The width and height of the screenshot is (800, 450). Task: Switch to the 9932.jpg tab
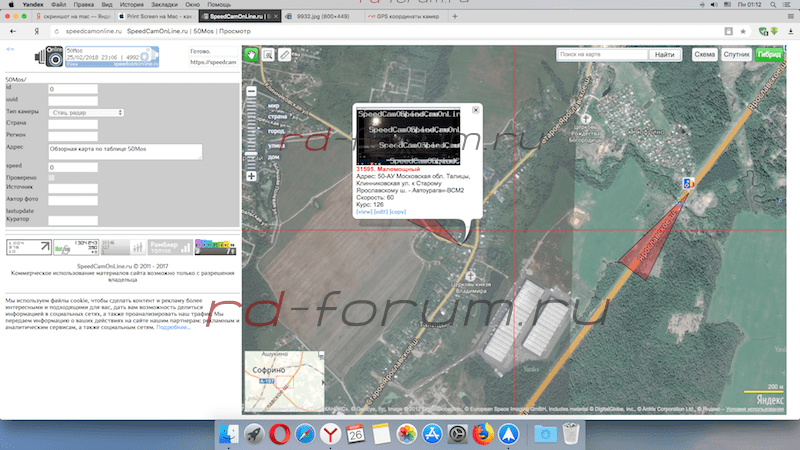click(322, 16)
